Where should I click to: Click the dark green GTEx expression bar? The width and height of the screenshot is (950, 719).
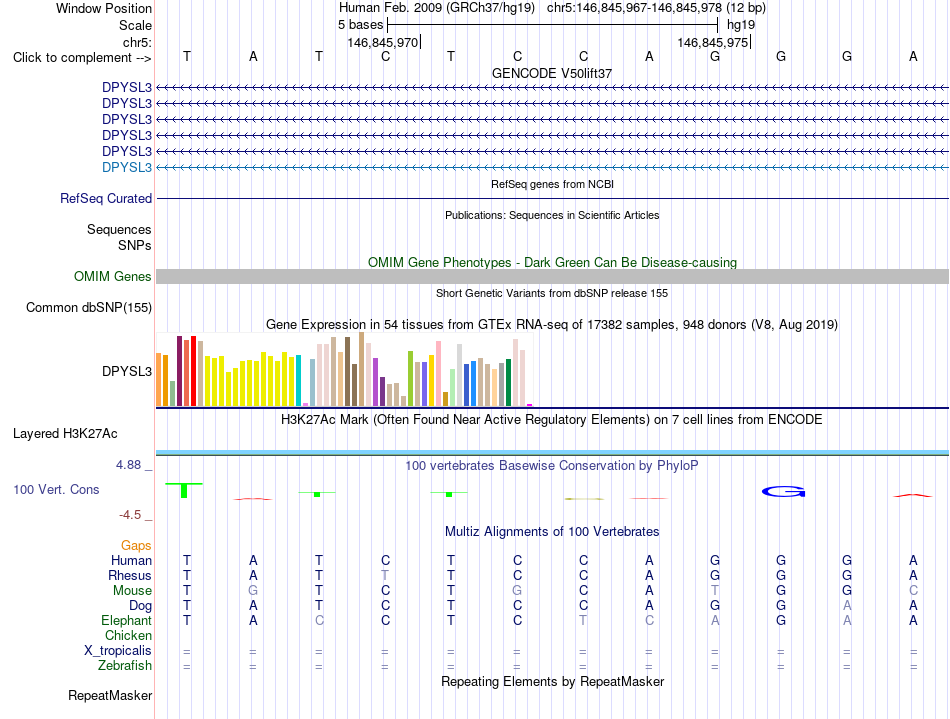point(508,382)
